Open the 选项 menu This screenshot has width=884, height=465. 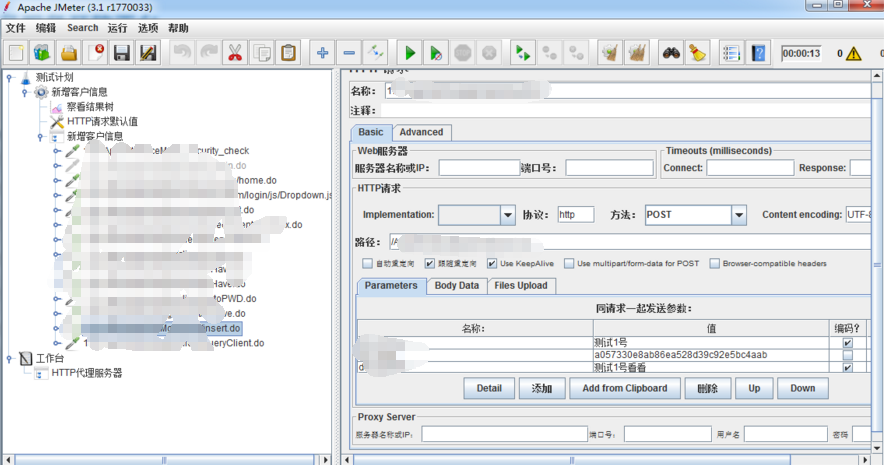pos(148,28)
